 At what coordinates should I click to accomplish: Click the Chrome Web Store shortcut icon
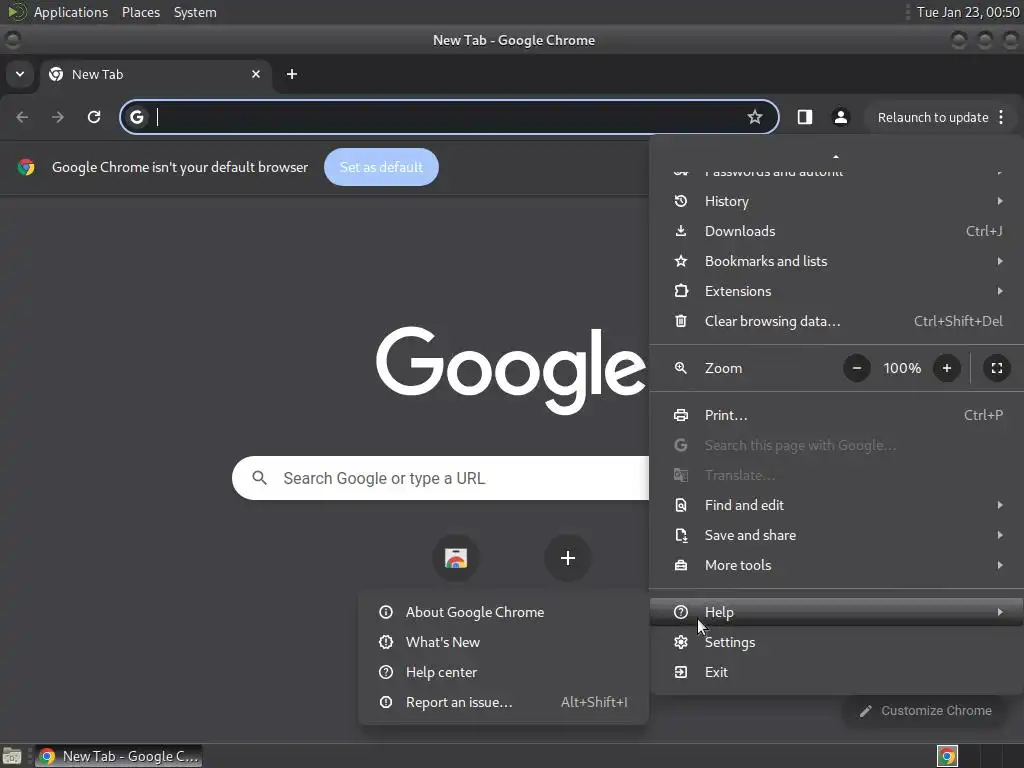click(x=456, y=558)
